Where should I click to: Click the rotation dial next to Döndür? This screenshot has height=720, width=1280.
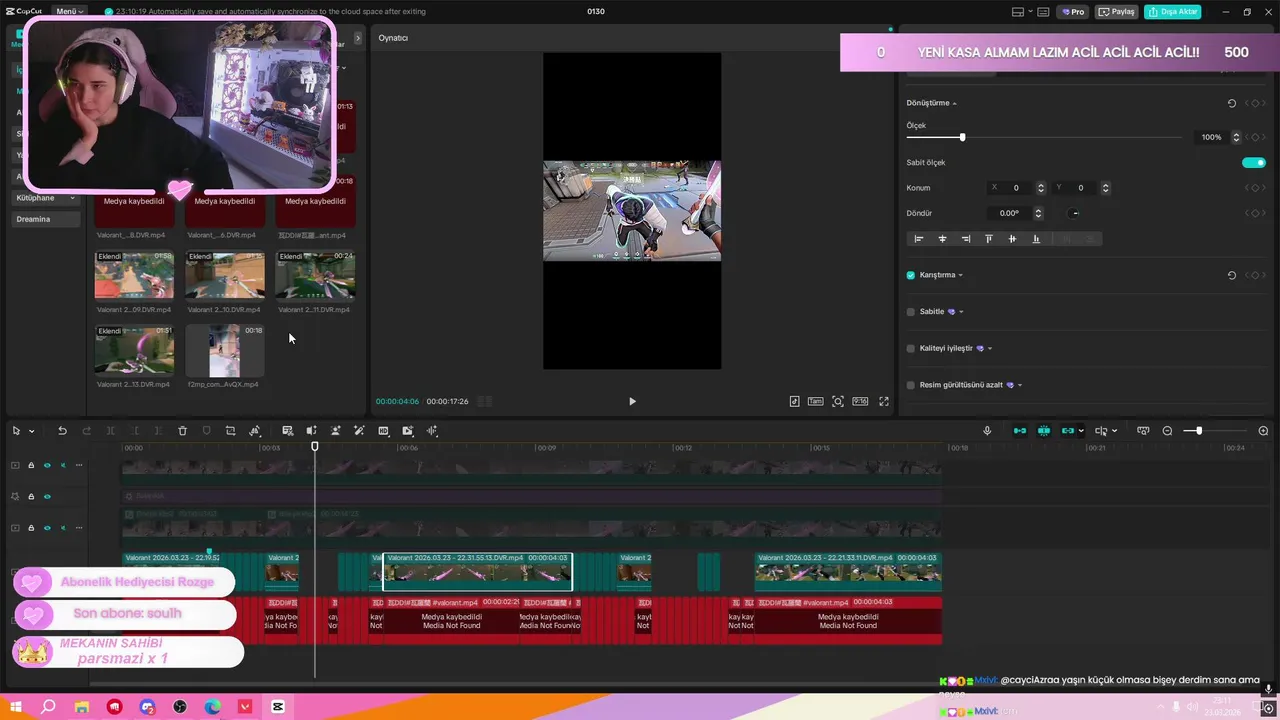point(1075,213)
